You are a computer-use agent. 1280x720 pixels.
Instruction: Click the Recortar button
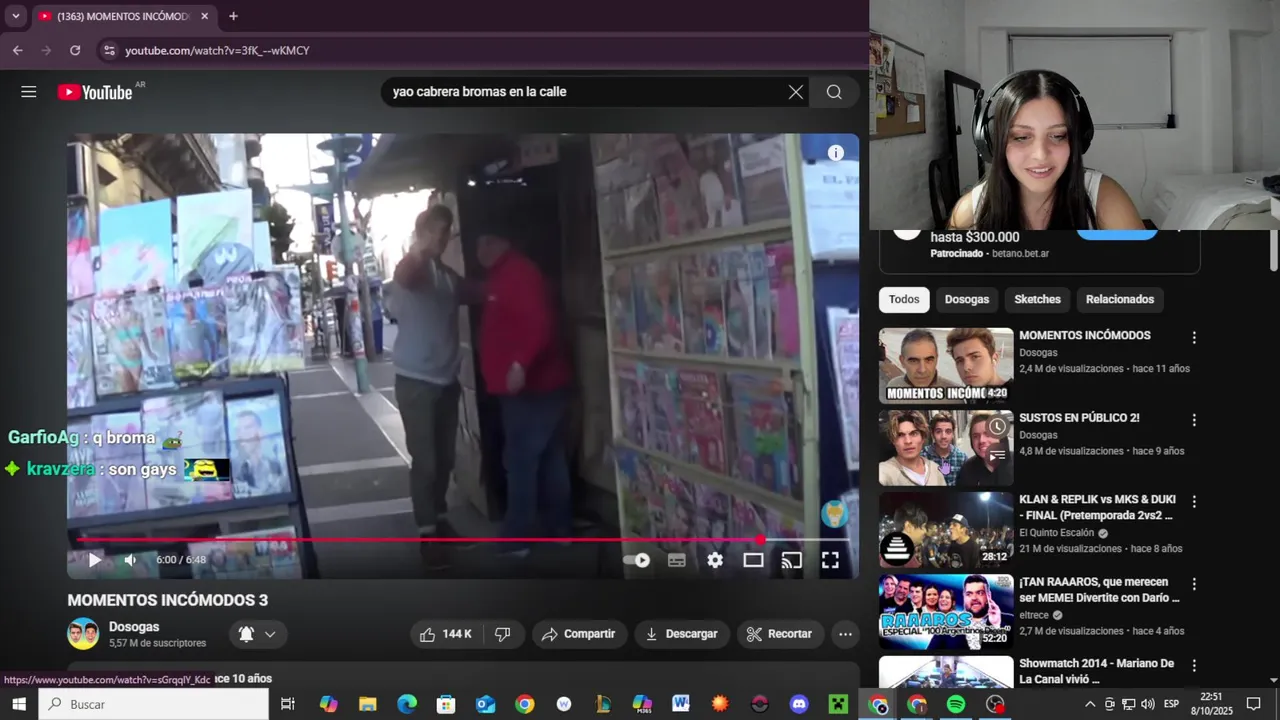click(779, 634)
